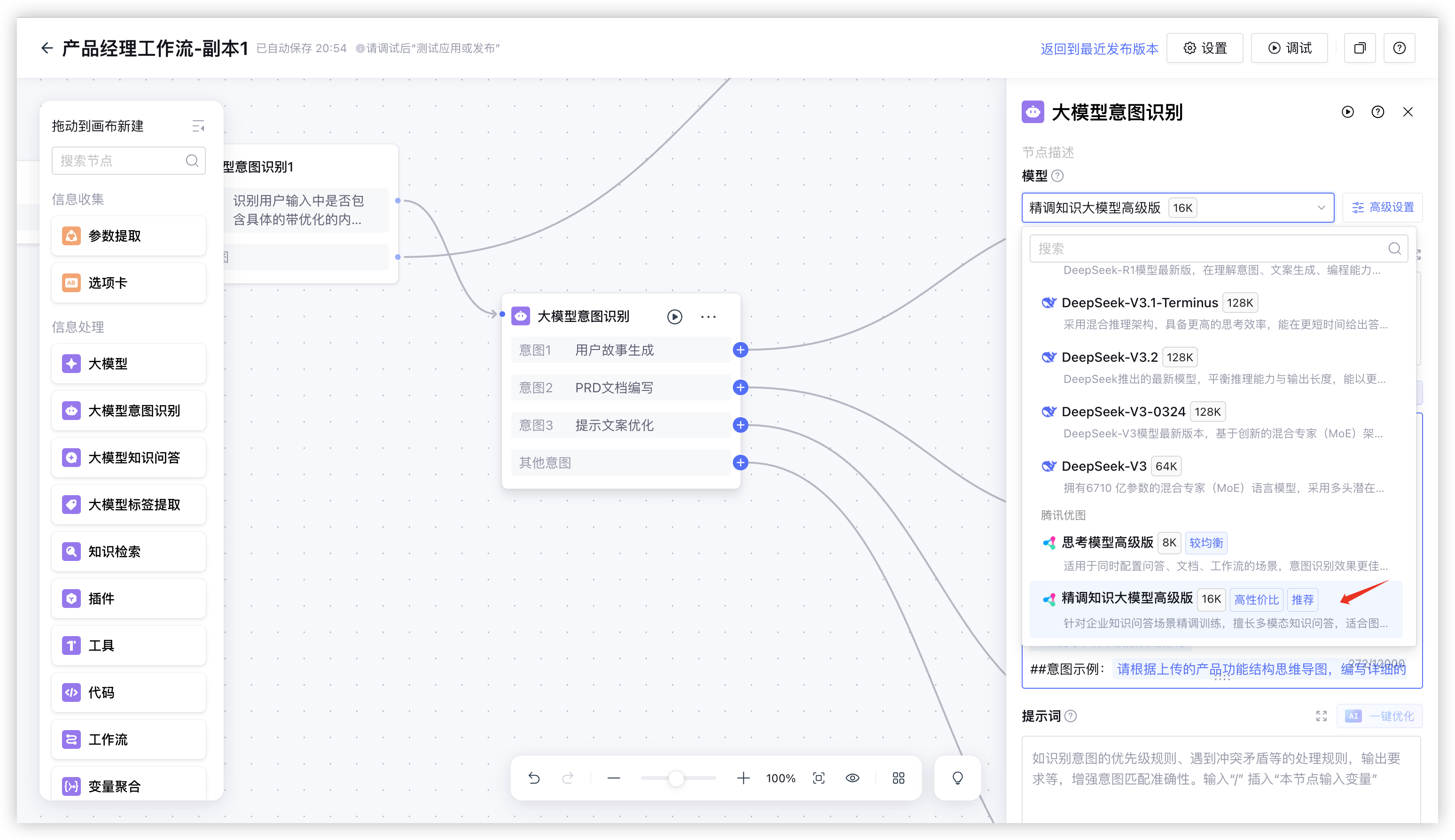Click 返回到最近发布版本 link
Image resolution: width=1455 pixels, height=840 pixels.
(1099, 48)
